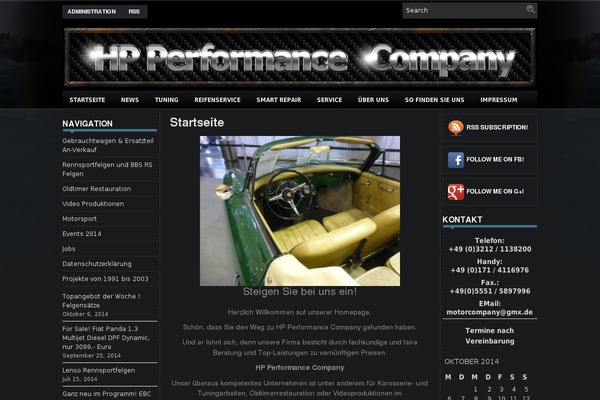This screenshot has height=400, width=600.
Task: Open So Finden Sie Uns menu item
Action: tap(434, 100)
